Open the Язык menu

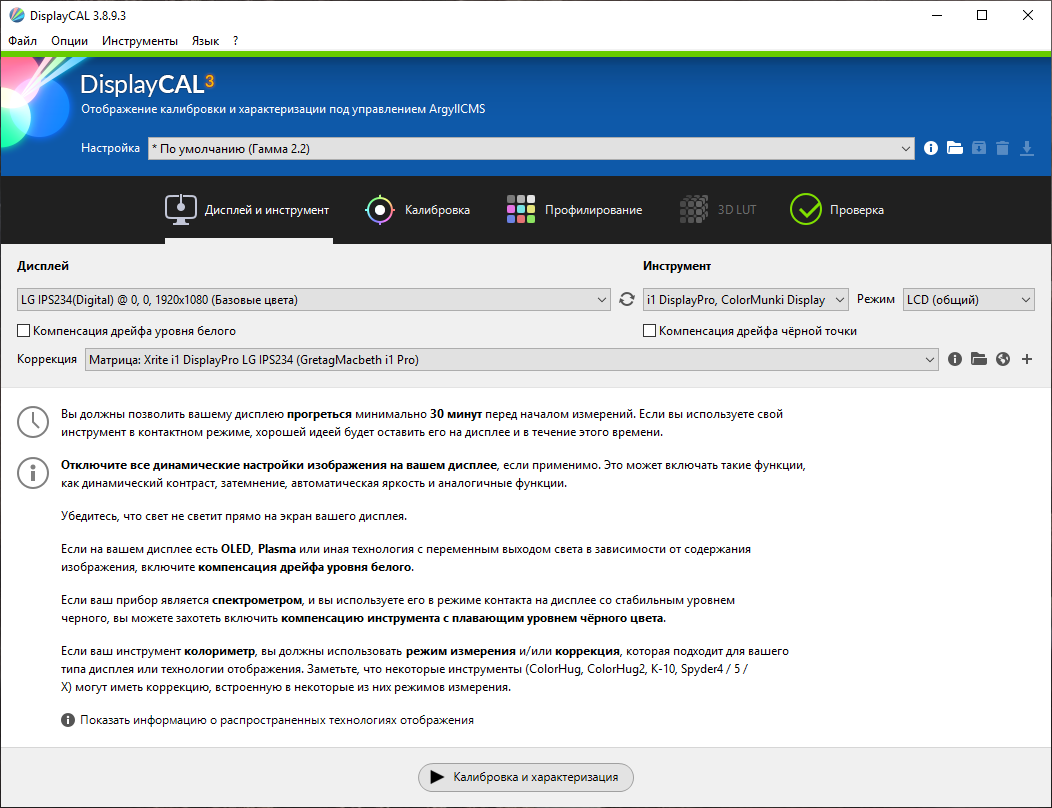(x=205, y=41)
